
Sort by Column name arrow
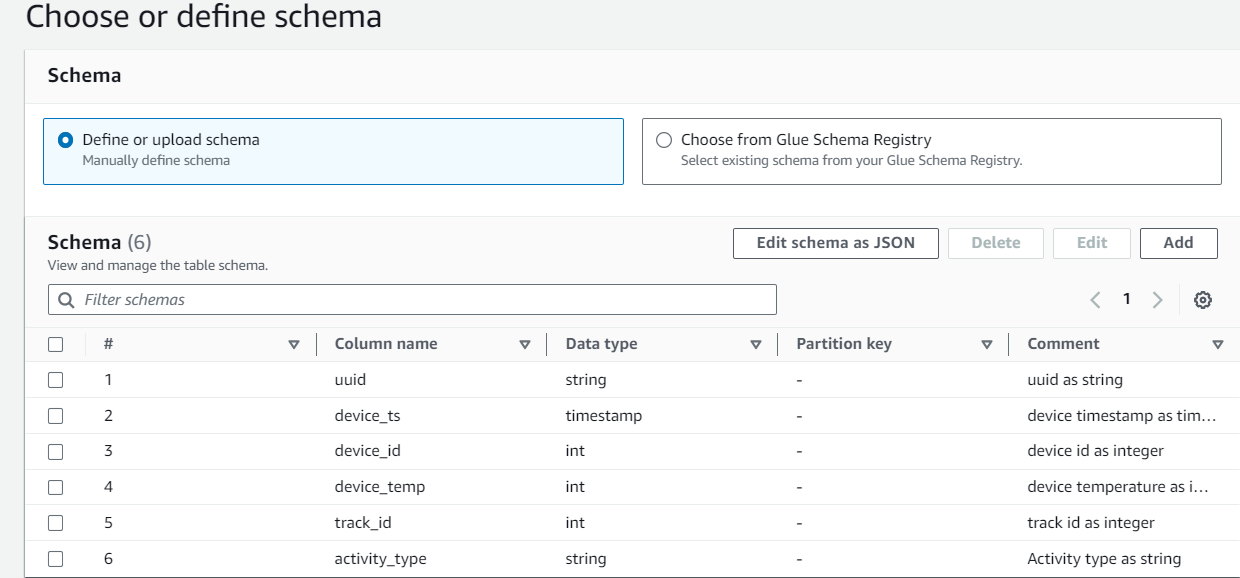(x=525, y=344)
